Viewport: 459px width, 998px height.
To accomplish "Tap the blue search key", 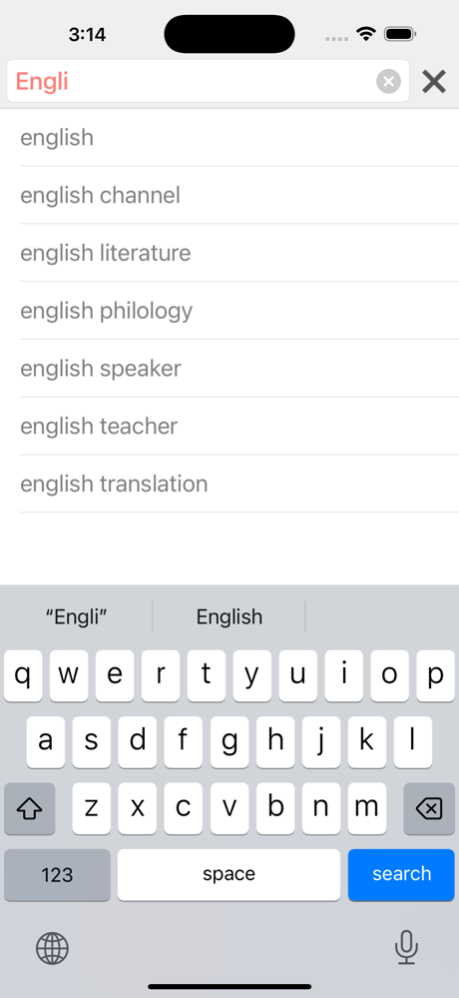I will [401, 875].
